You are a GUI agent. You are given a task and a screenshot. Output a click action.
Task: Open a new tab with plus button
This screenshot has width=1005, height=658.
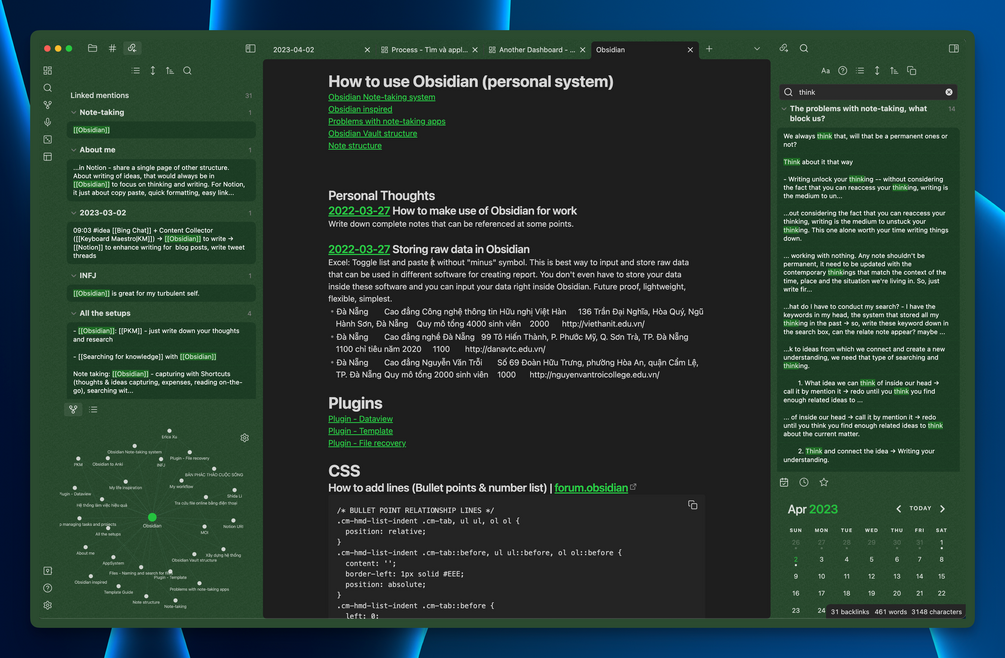pyautogui.click(x=709, y=49)
